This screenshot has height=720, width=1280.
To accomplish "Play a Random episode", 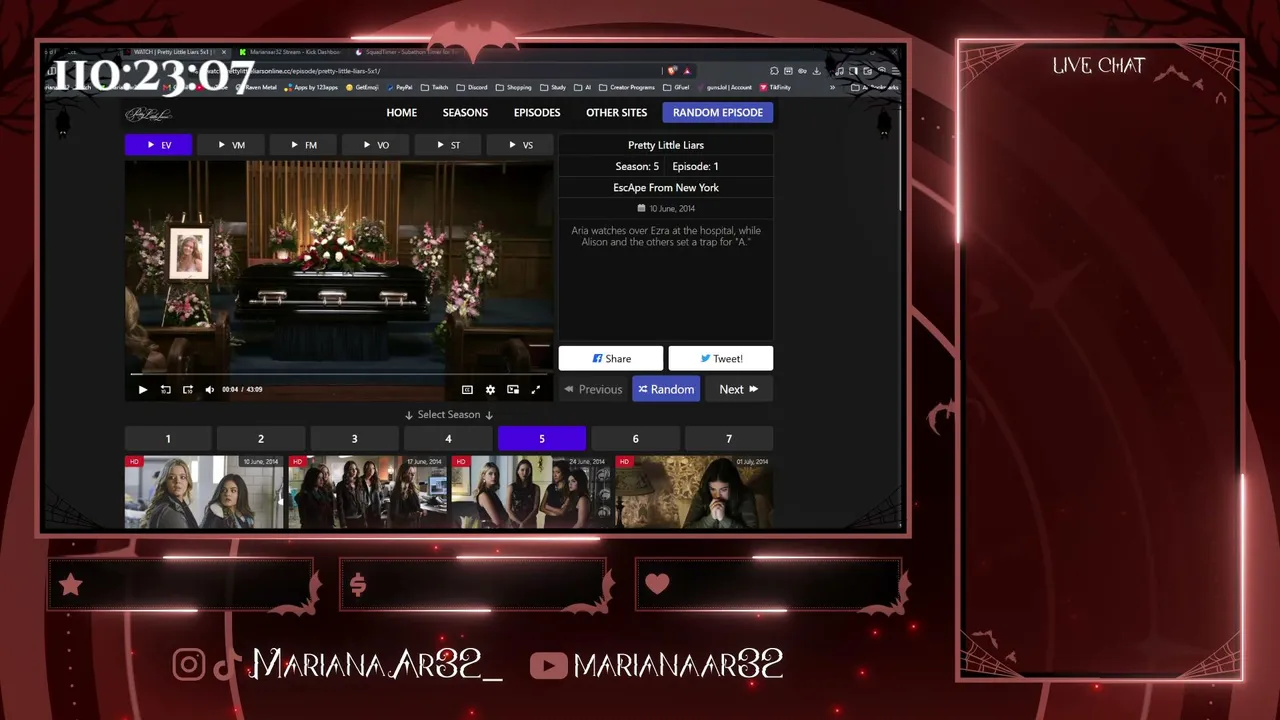I will 666,389.
